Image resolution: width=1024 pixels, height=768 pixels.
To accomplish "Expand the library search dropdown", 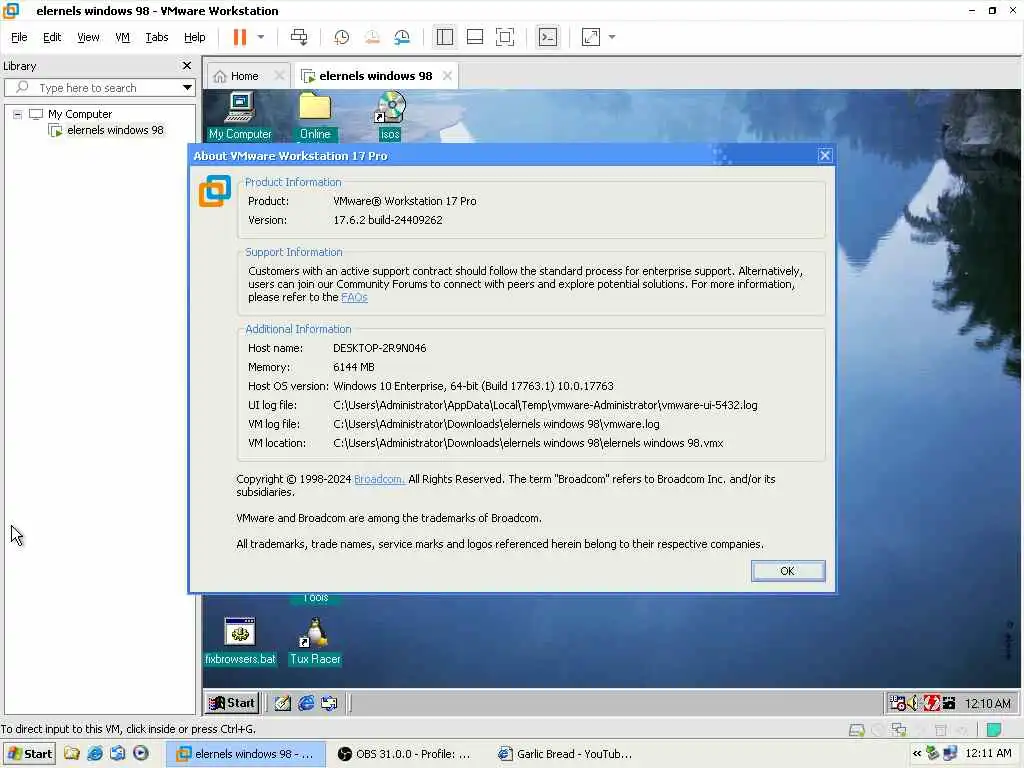I will (x=187, y=88).
